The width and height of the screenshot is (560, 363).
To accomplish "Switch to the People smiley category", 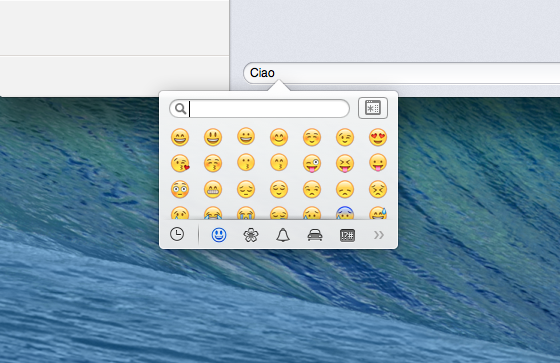I will pyautogui.click(x=219, y=235).
